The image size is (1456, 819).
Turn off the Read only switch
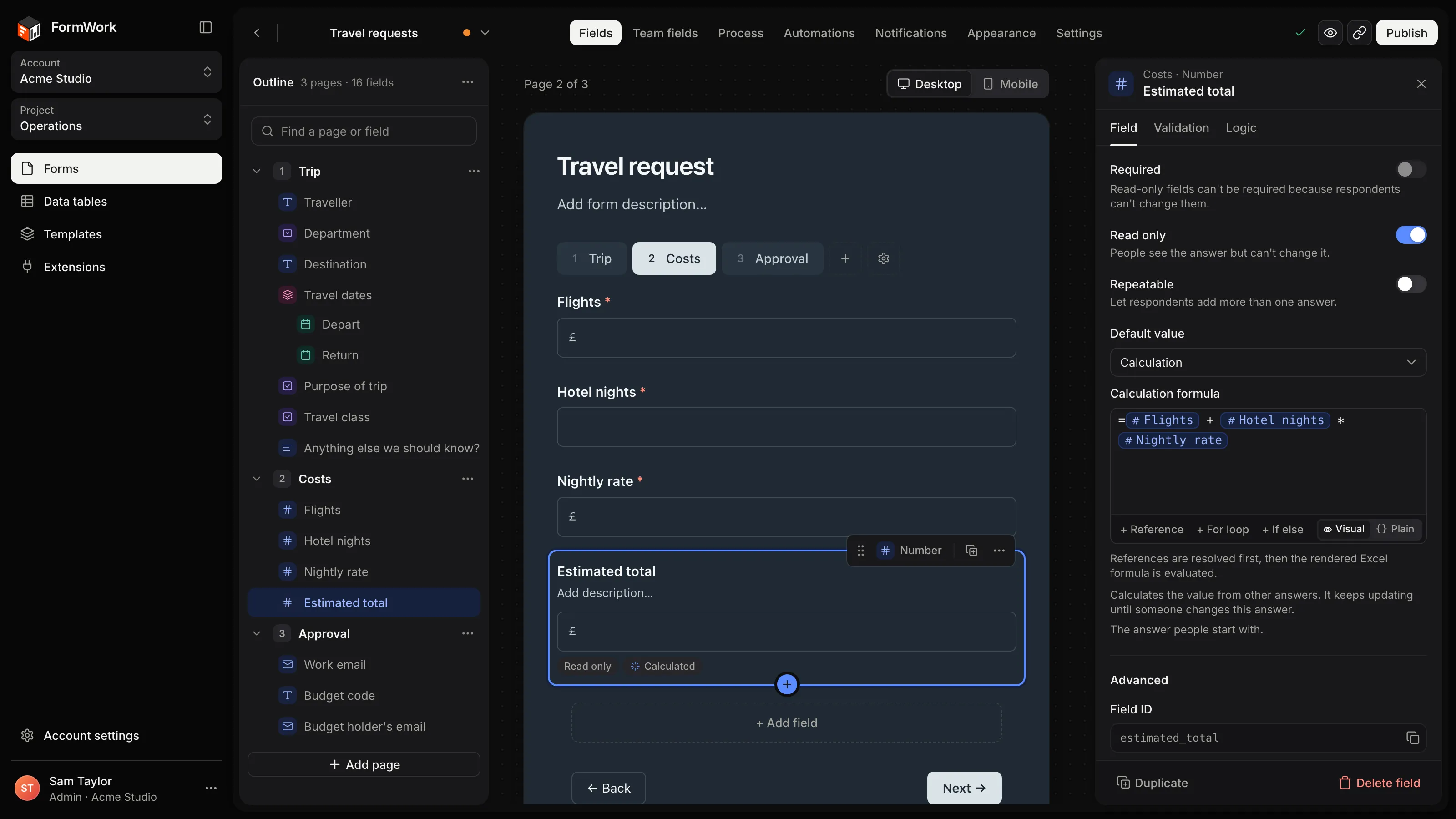(x=1411, y=235)
